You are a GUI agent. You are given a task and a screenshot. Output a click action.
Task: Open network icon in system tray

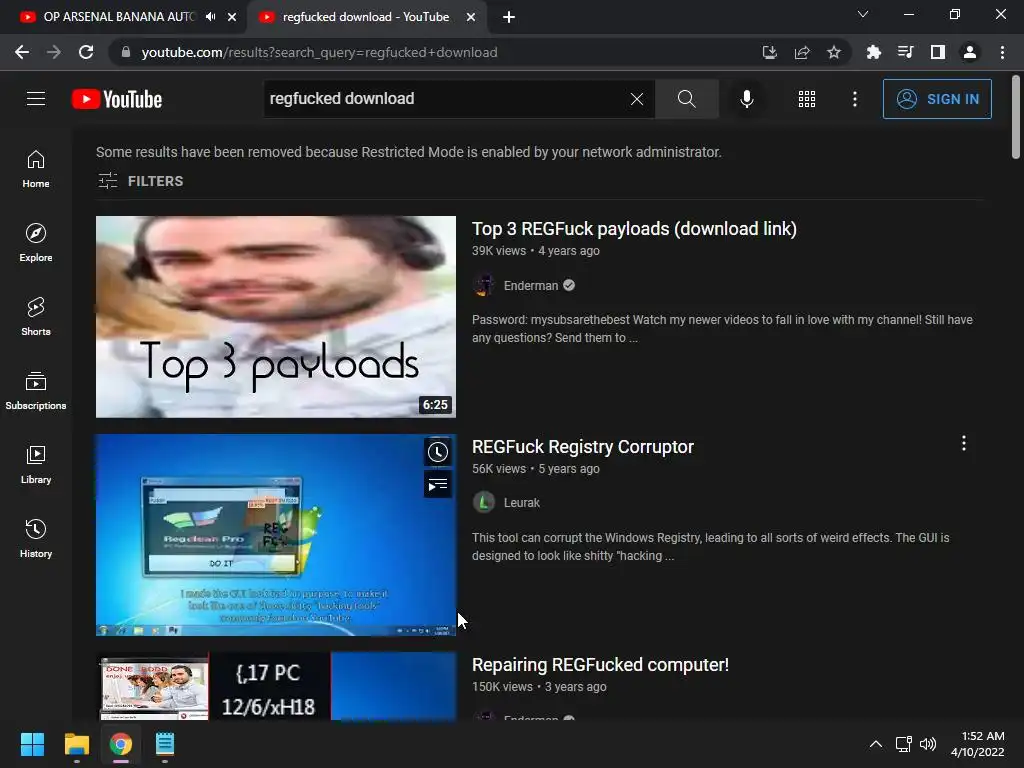point(904,744)
